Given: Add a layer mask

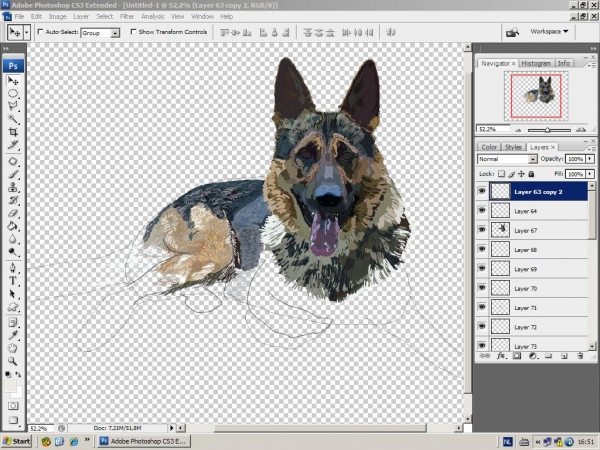Looking at the screenshot, I should (517, 356).
